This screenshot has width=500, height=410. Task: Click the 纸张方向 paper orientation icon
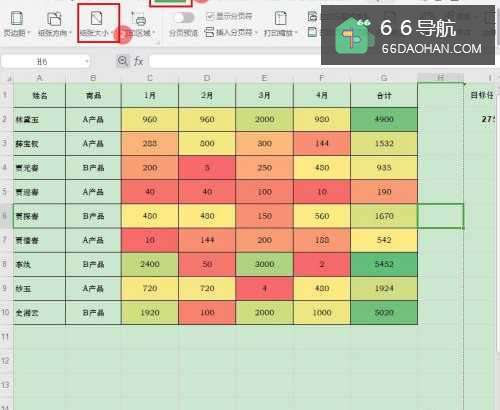[54, 19]
